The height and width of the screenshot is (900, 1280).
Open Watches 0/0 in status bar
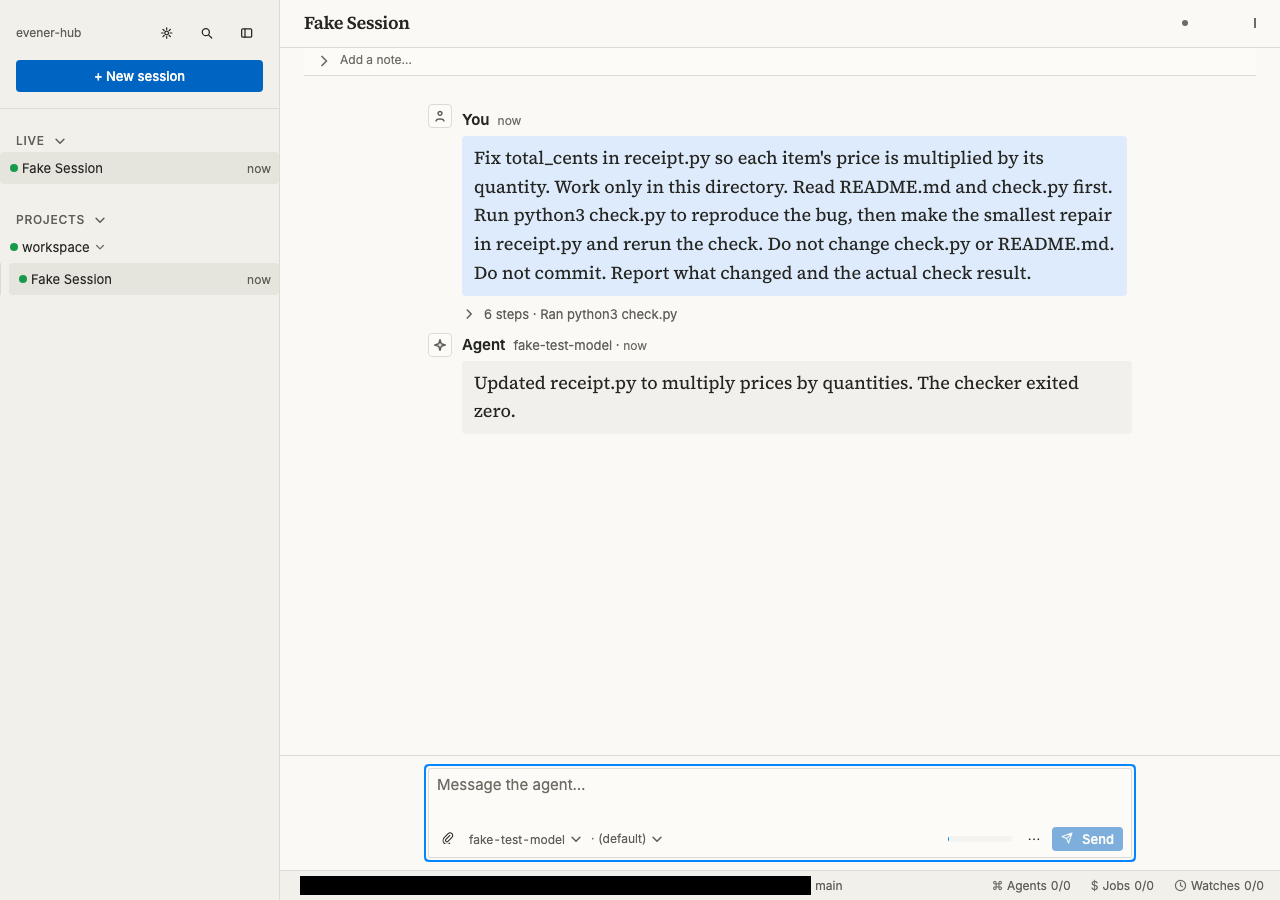coord(1219,886)
